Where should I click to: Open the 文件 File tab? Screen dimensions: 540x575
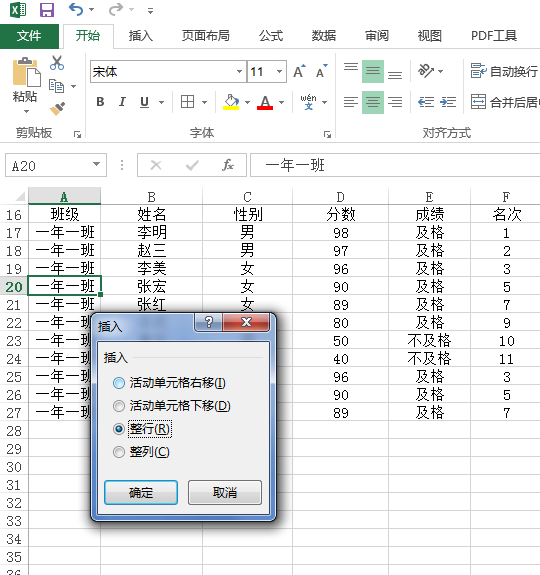click(x=29, y=36)
